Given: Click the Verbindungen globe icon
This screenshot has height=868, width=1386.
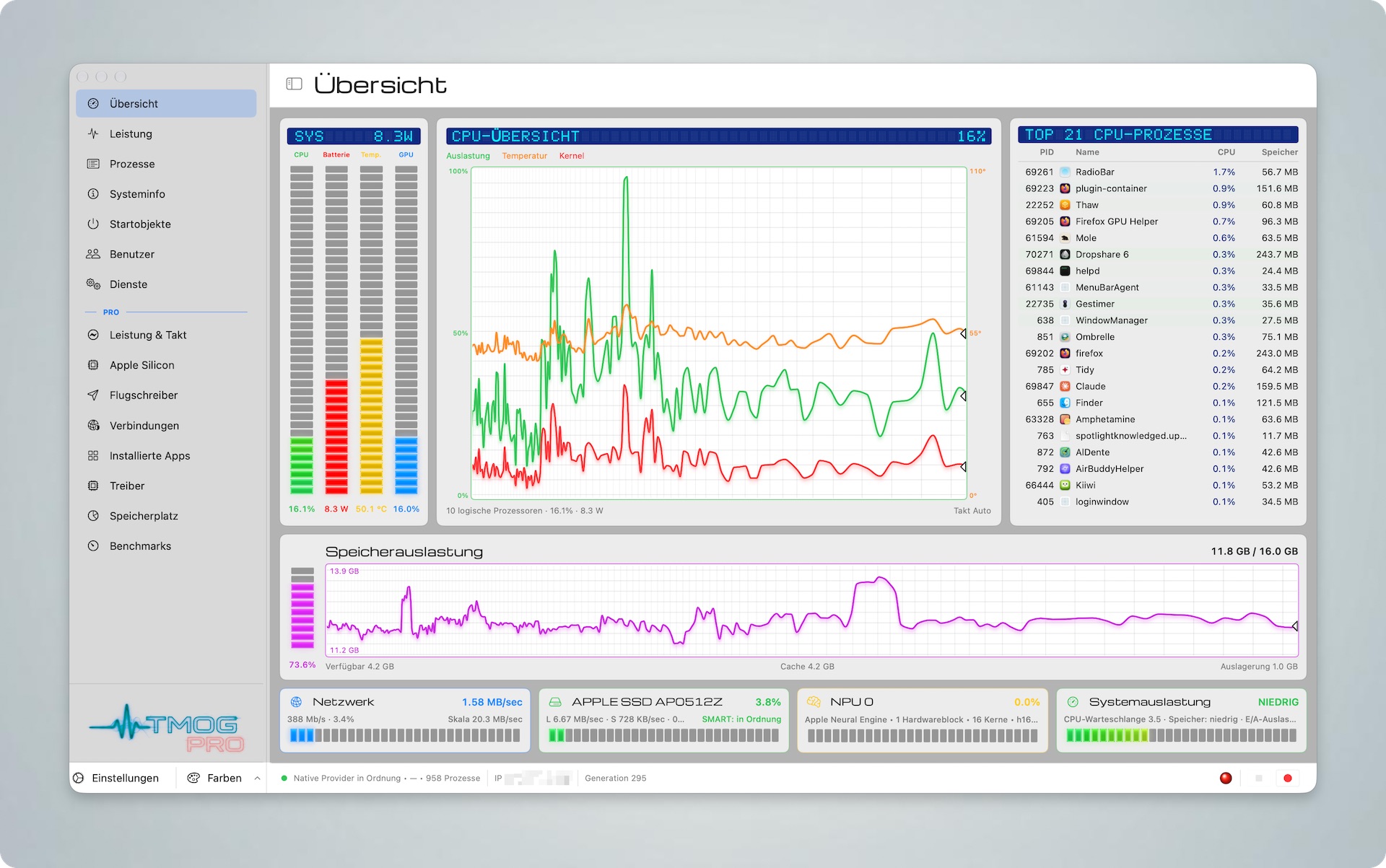Looking at the screenshot, I should pyautogui.click(x=93, y=426).
